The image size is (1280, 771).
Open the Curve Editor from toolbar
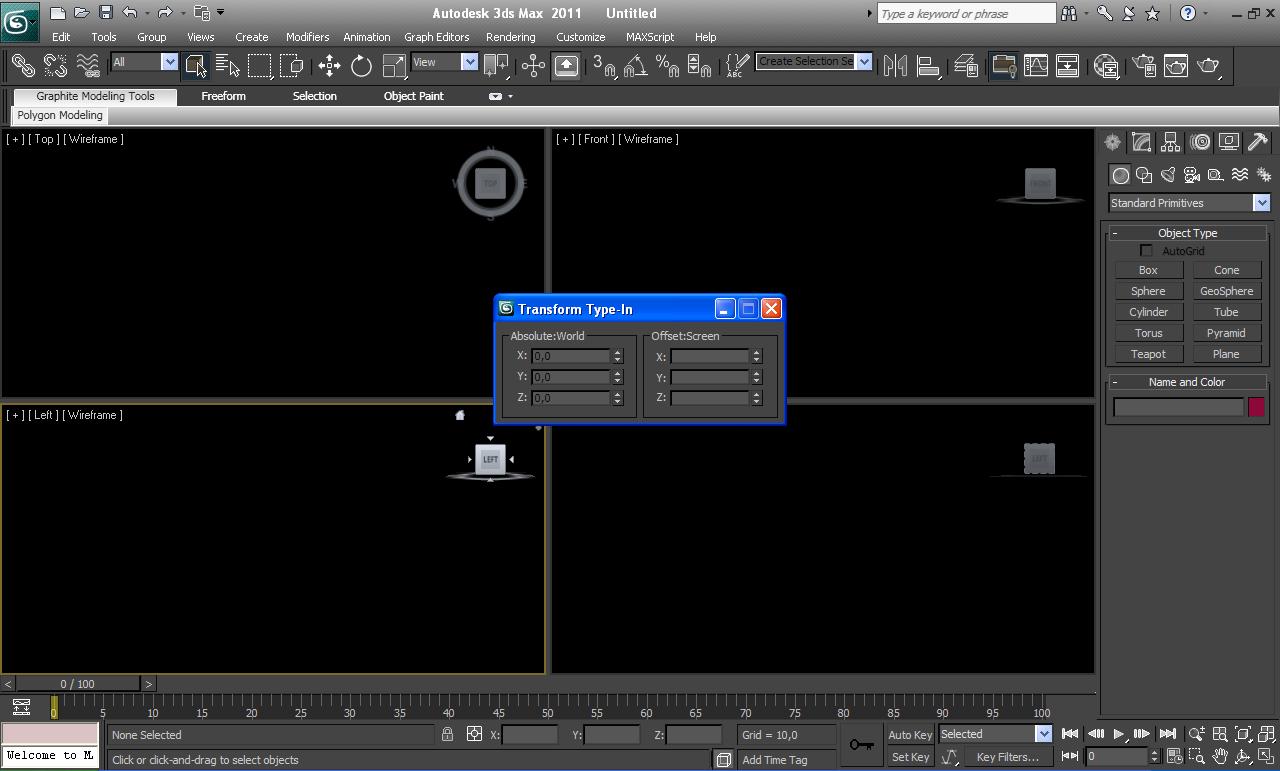coord(1036,66)
